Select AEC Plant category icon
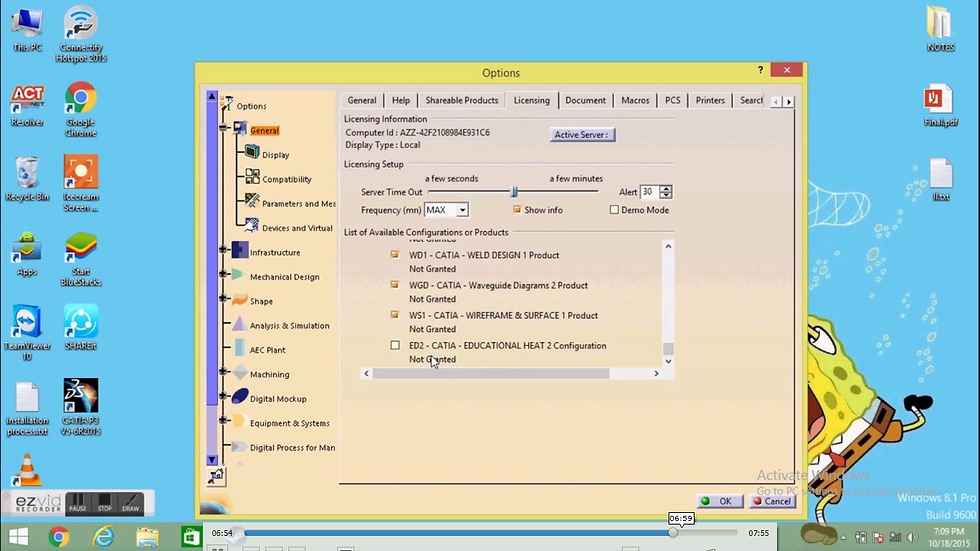The height and width of the screenshot is (551, 980). [x=239, y=348]
